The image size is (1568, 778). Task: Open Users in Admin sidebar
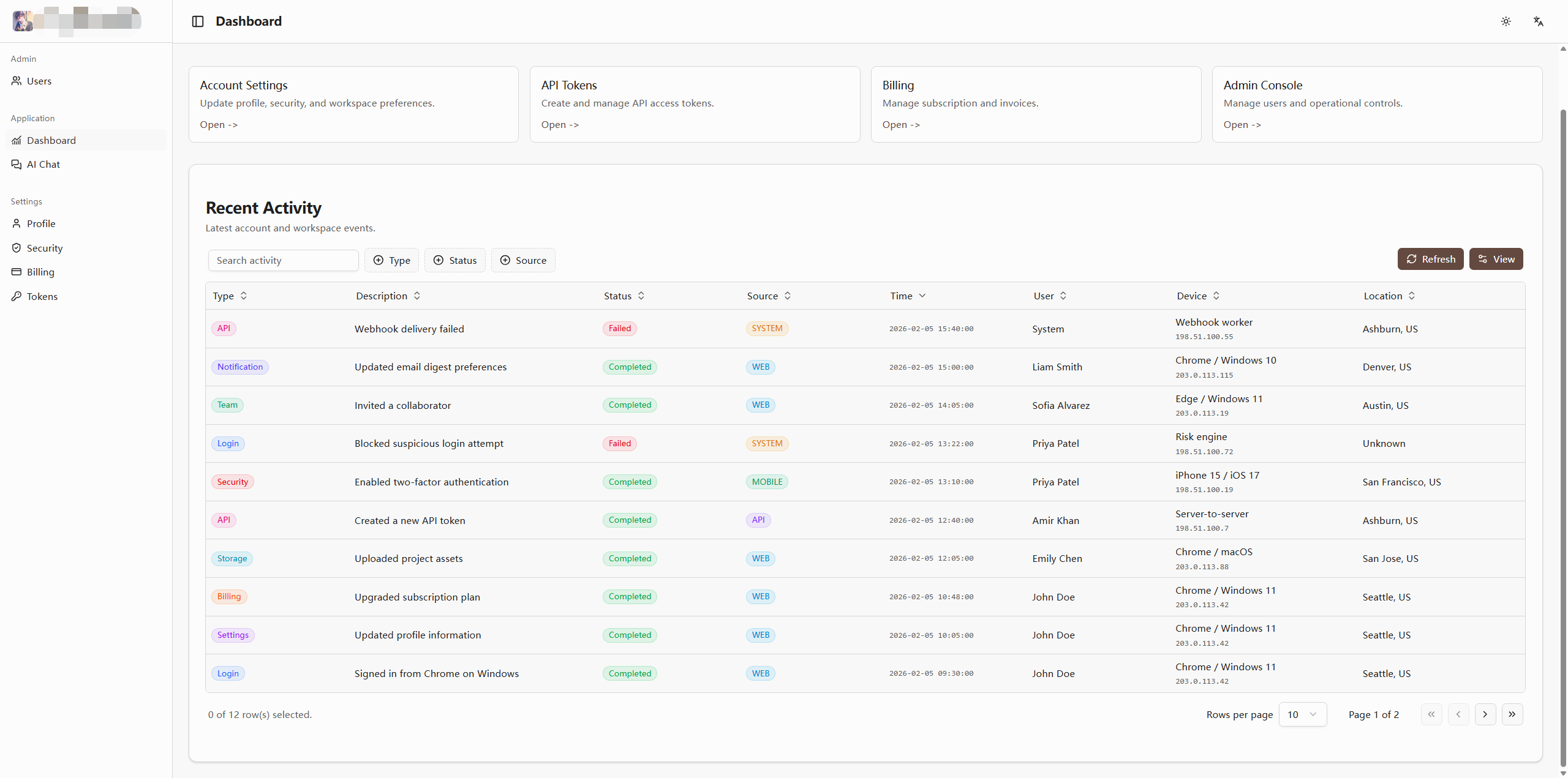[39, 81]
